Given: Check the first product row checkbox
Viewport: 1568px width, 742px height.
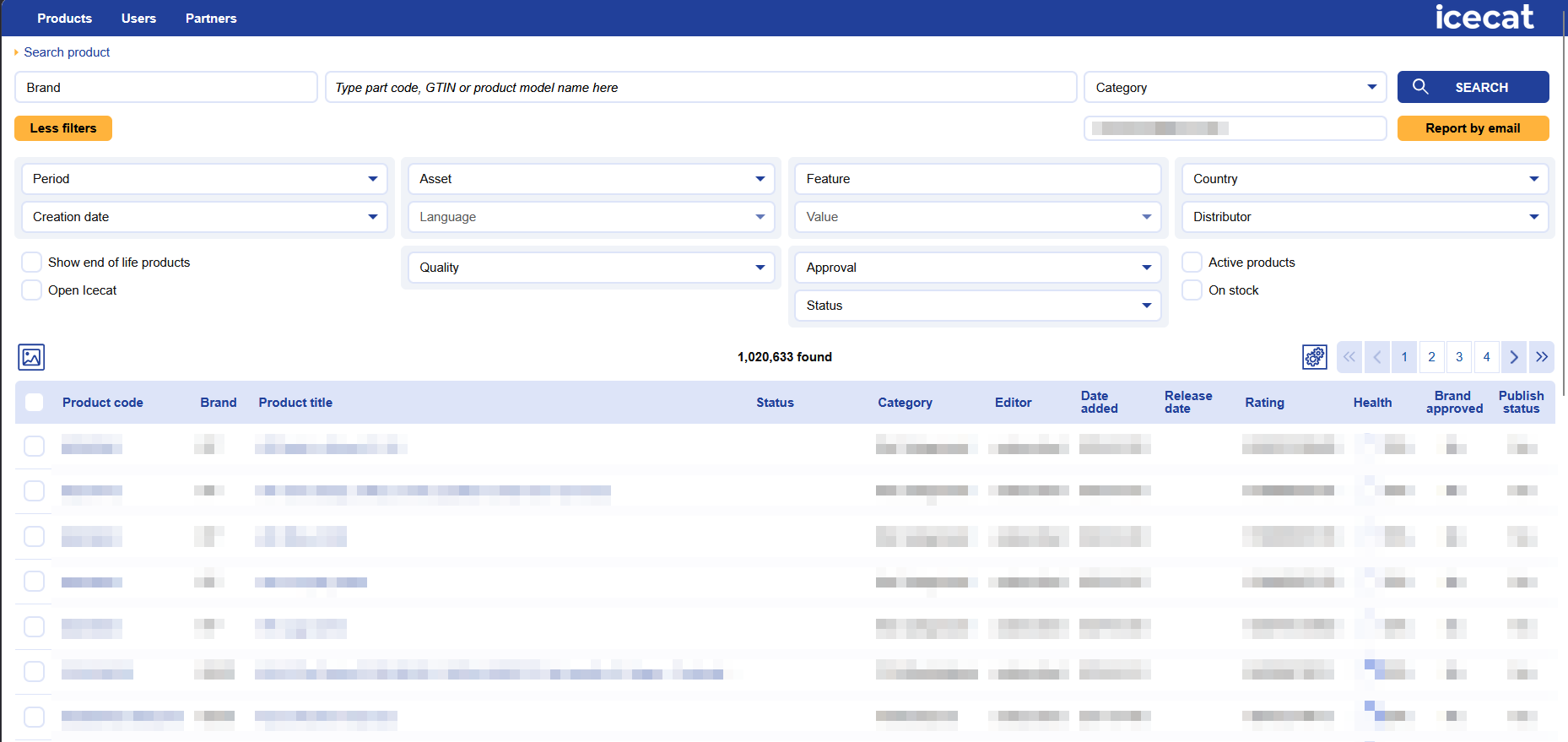Looking at the screenshot, I should click(x=34, y=446).
